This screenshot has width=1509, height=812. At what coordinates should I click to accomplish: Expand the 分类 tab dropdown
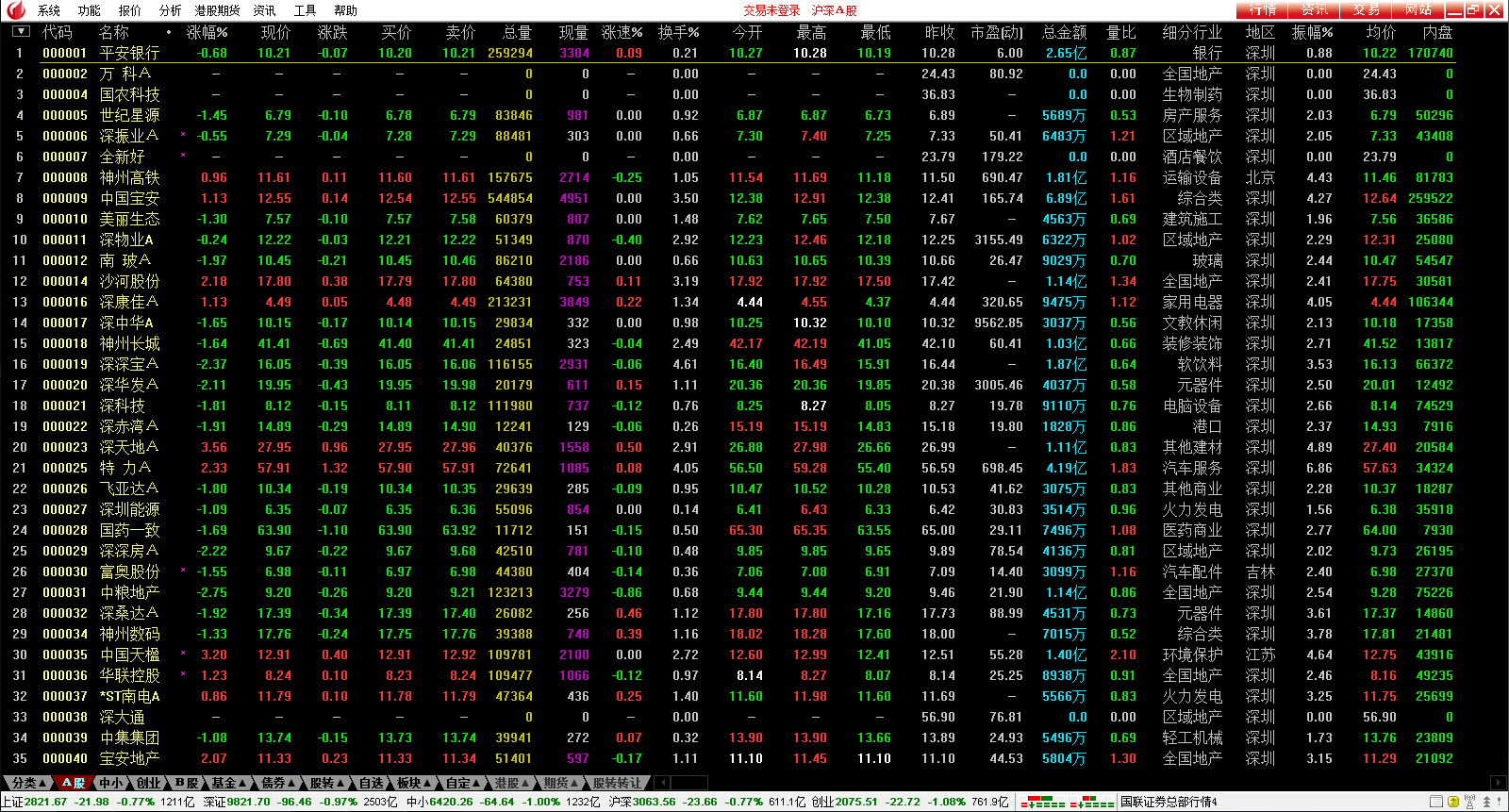[x=29, y=783]
